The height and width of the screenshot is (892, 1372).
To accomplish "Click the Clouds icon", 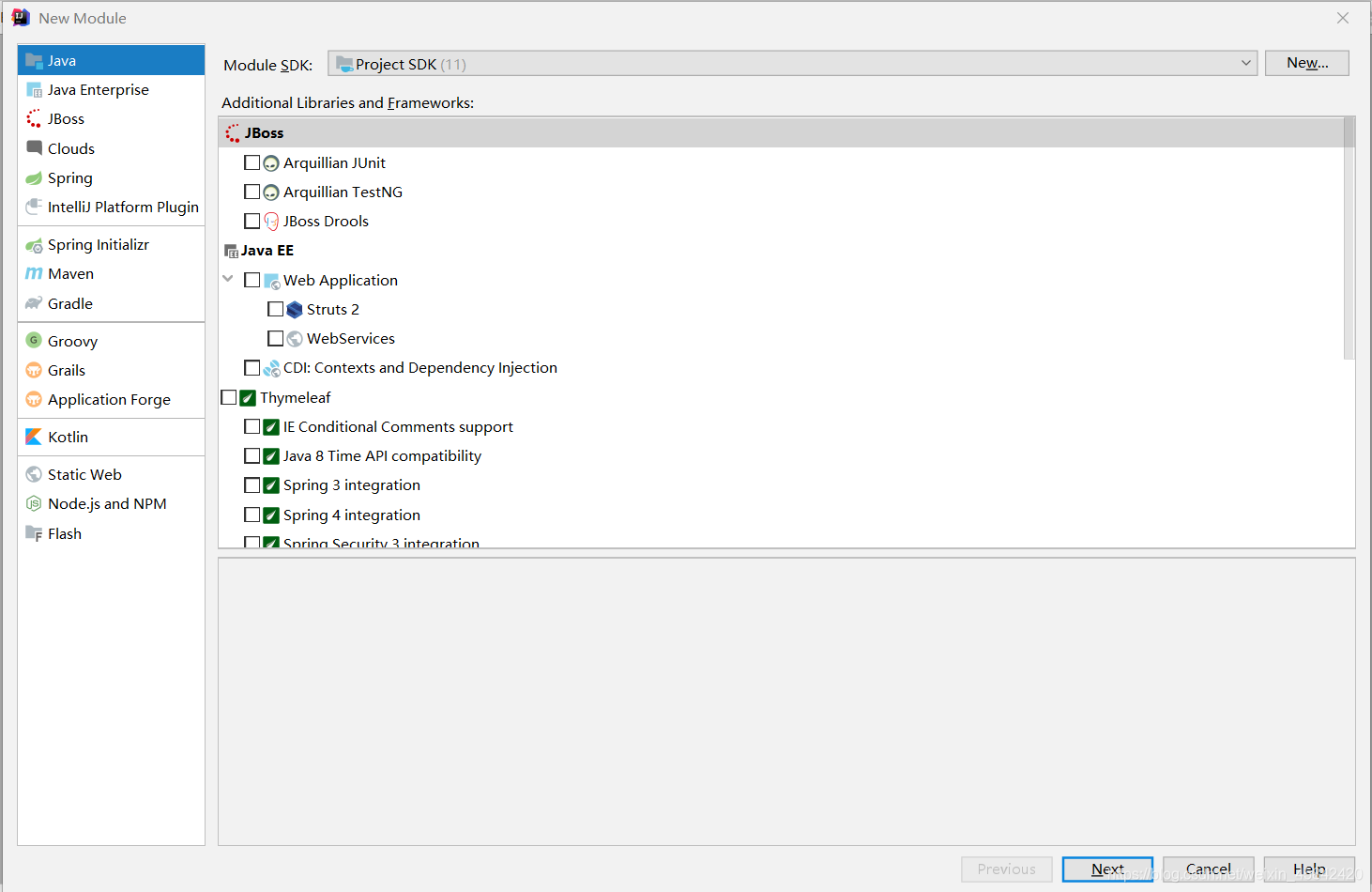I will click(34, 148).
